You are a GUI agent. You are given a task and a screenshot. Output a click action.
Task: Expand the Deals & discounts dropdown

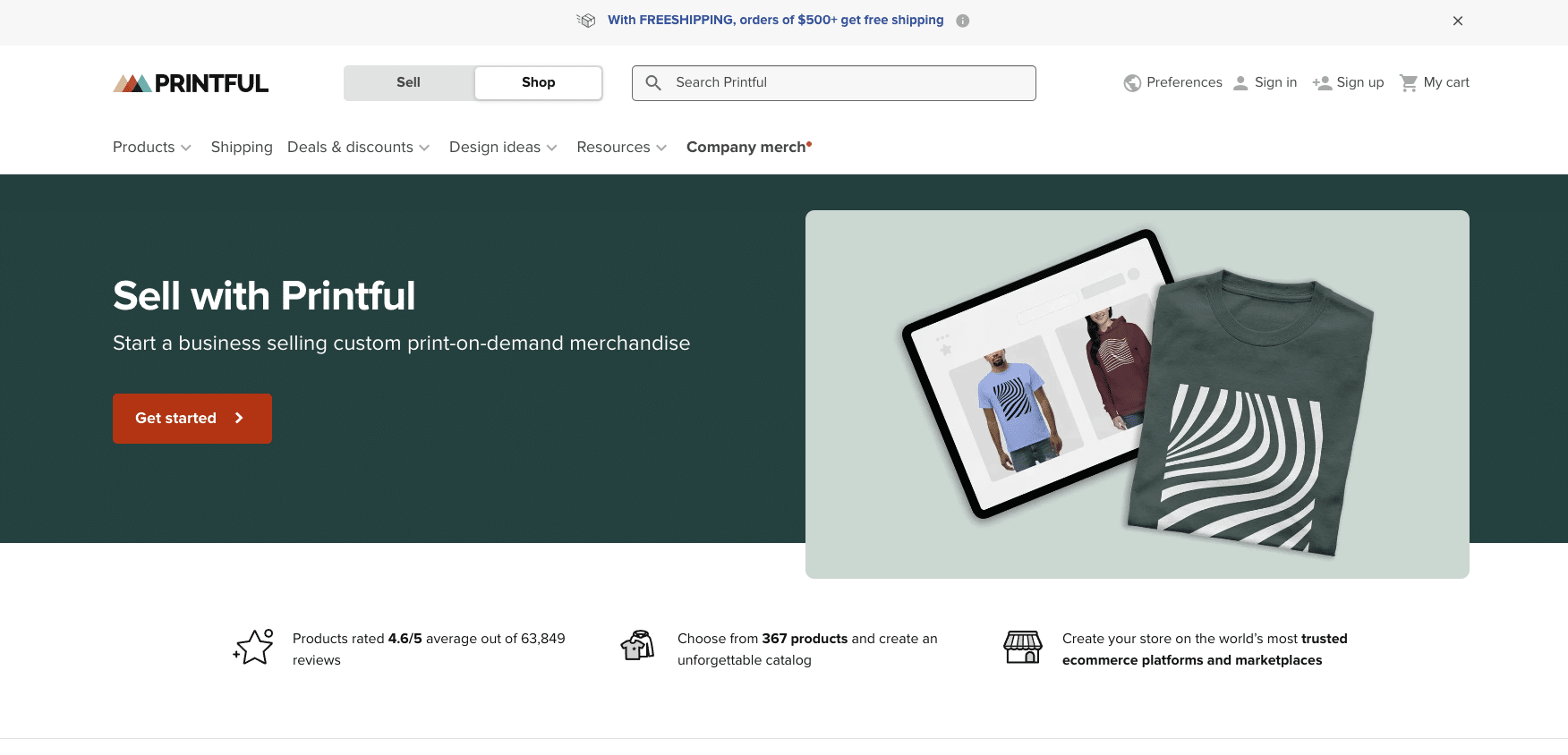tap(358, 147)
